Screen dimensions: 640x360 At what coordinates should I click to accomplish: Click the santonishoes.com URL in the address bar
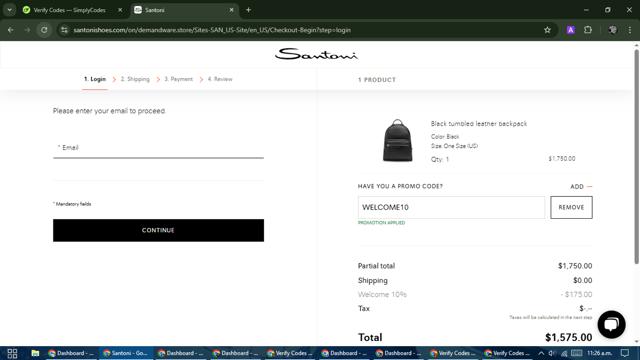pyautogui.click(x=212, y=30)
